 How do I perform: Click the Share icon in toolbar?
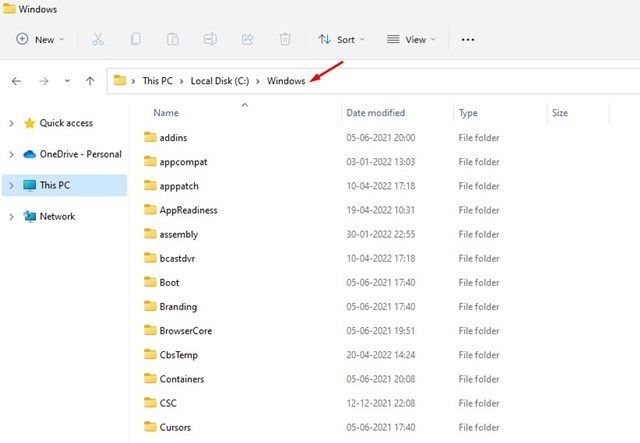pyautogui.click(x=248, y=40)
